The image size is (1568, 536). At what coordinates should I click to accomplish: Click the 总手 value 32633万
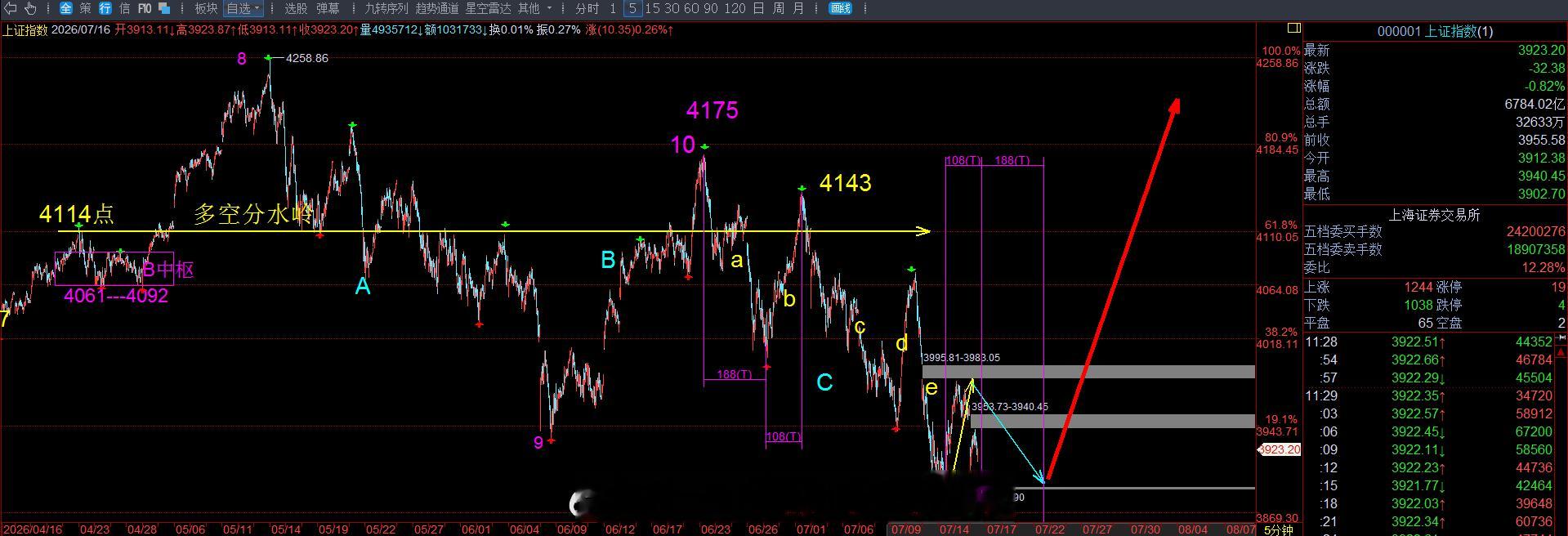point(1541,123)
